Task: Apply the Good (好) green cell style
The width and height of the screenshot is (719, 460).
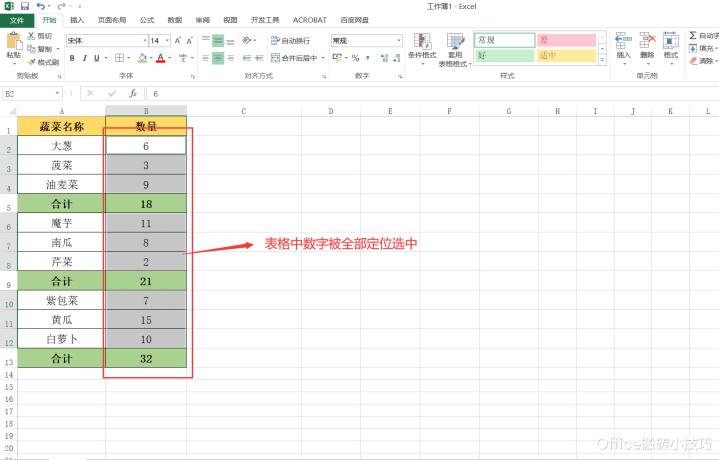Action: coord(504,56)
